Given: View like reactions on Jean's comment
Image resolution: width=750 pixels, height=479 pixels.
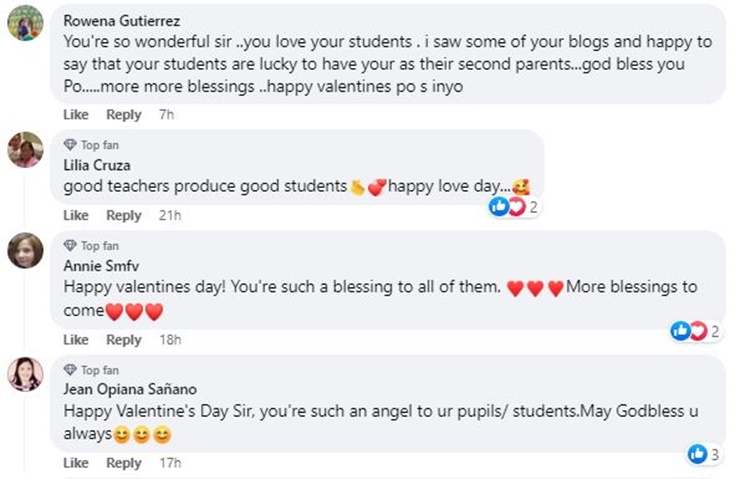Looking at the screenshot, I should (x=704, y=455).
